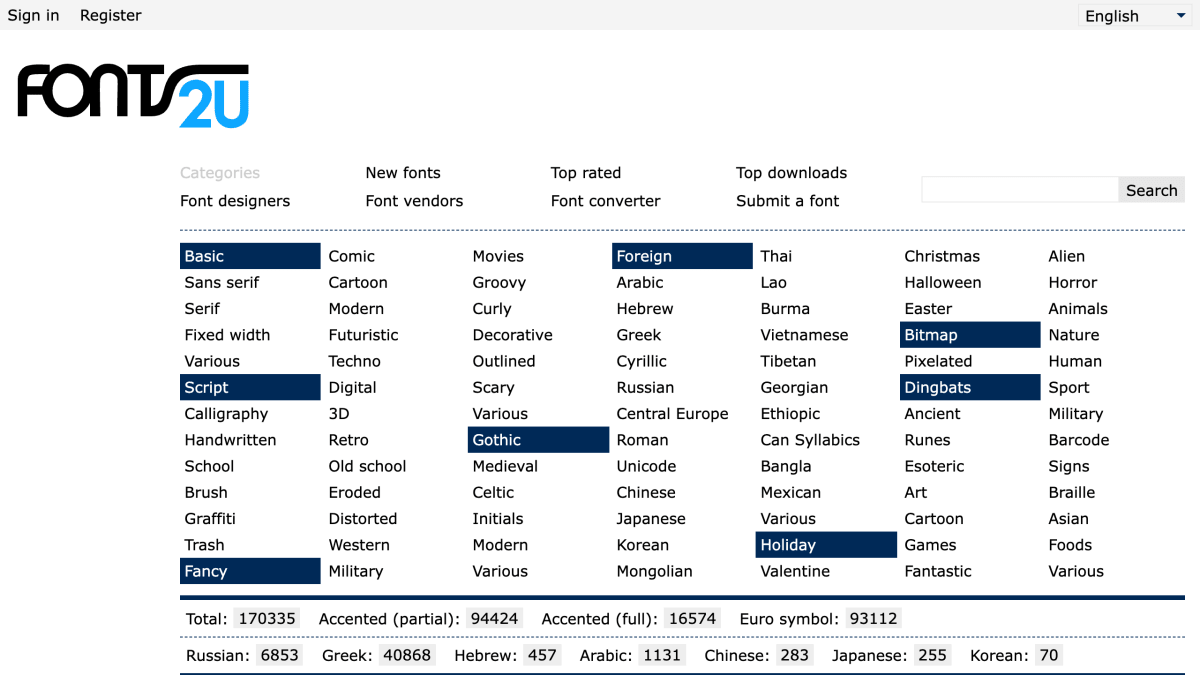
Task: Go to Font designers
Action: (x=235, y=201)
